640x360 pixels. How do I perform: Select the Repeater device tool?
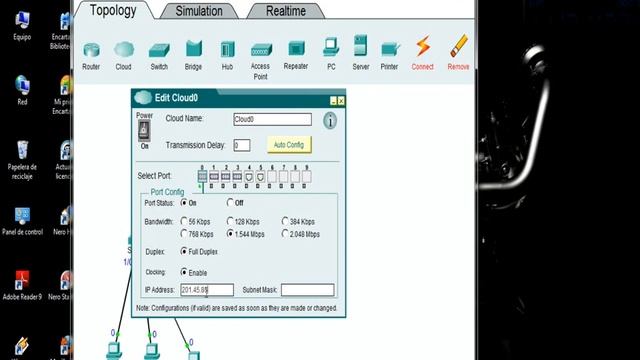click(296, 55)
